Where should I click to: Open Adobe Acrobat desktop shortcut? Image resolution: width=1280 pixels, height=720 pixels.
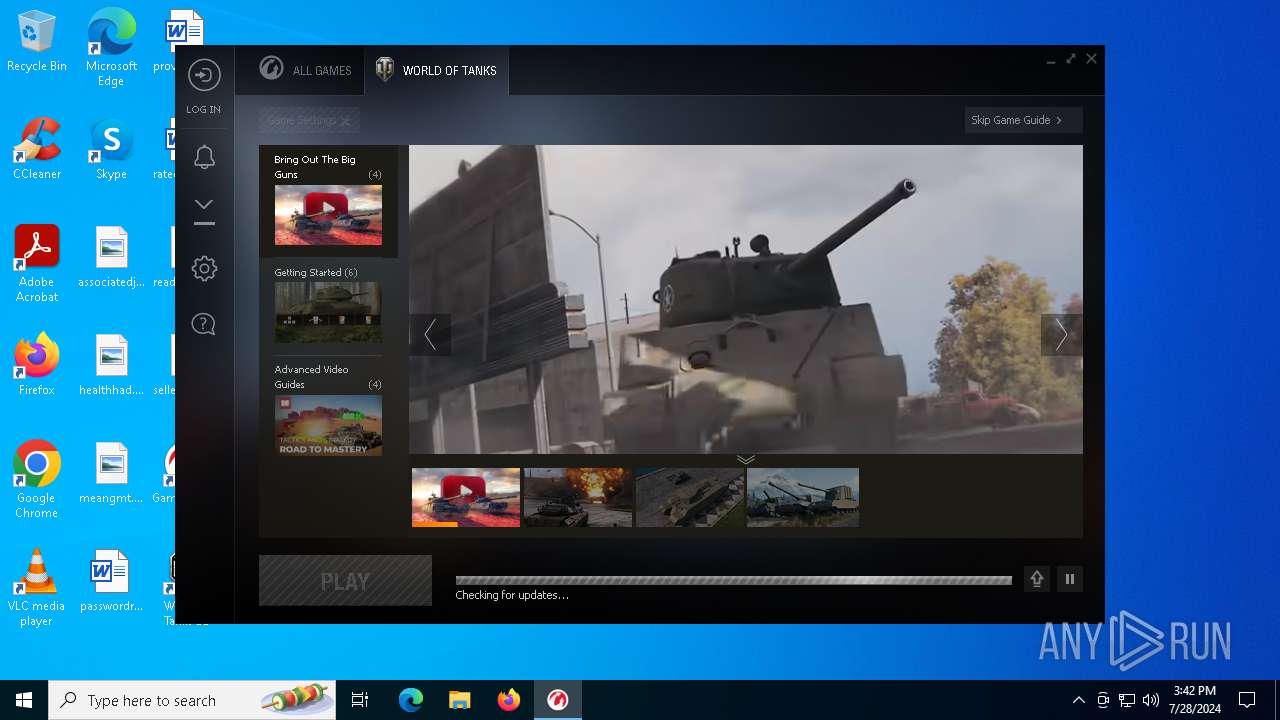coord(37,264)
